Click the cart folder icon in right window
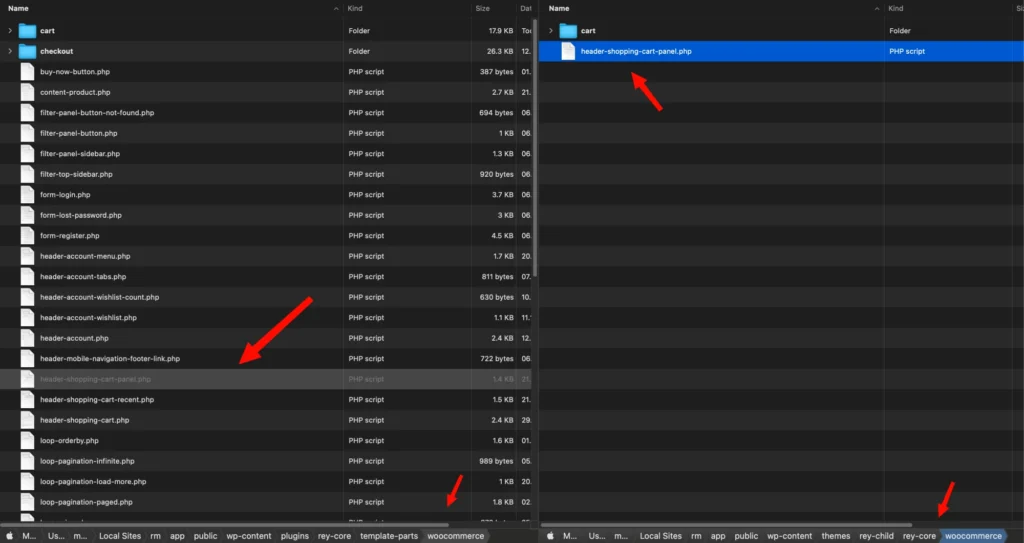Image resolution: width=1024 pixels, height=543 pixels. (x=568, y=31)
